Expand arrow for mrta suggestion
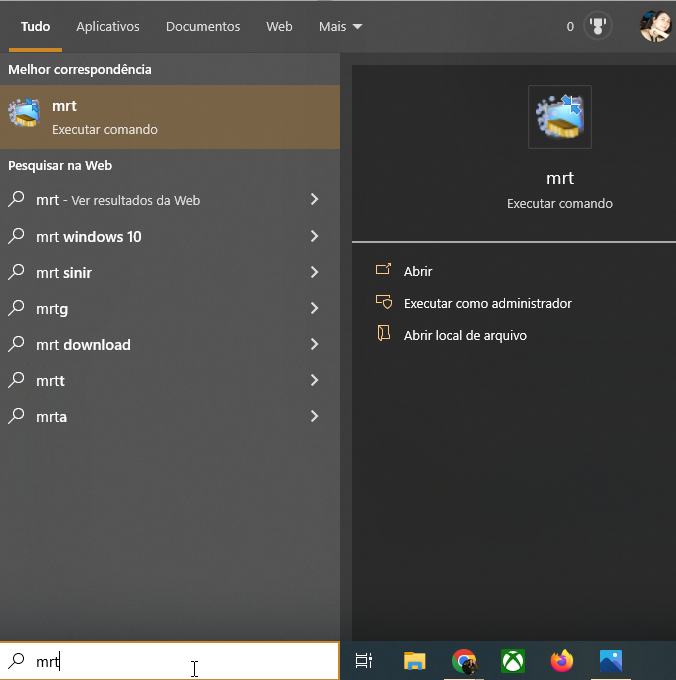This screenshot has height=680, width=676. pos(314,416)
